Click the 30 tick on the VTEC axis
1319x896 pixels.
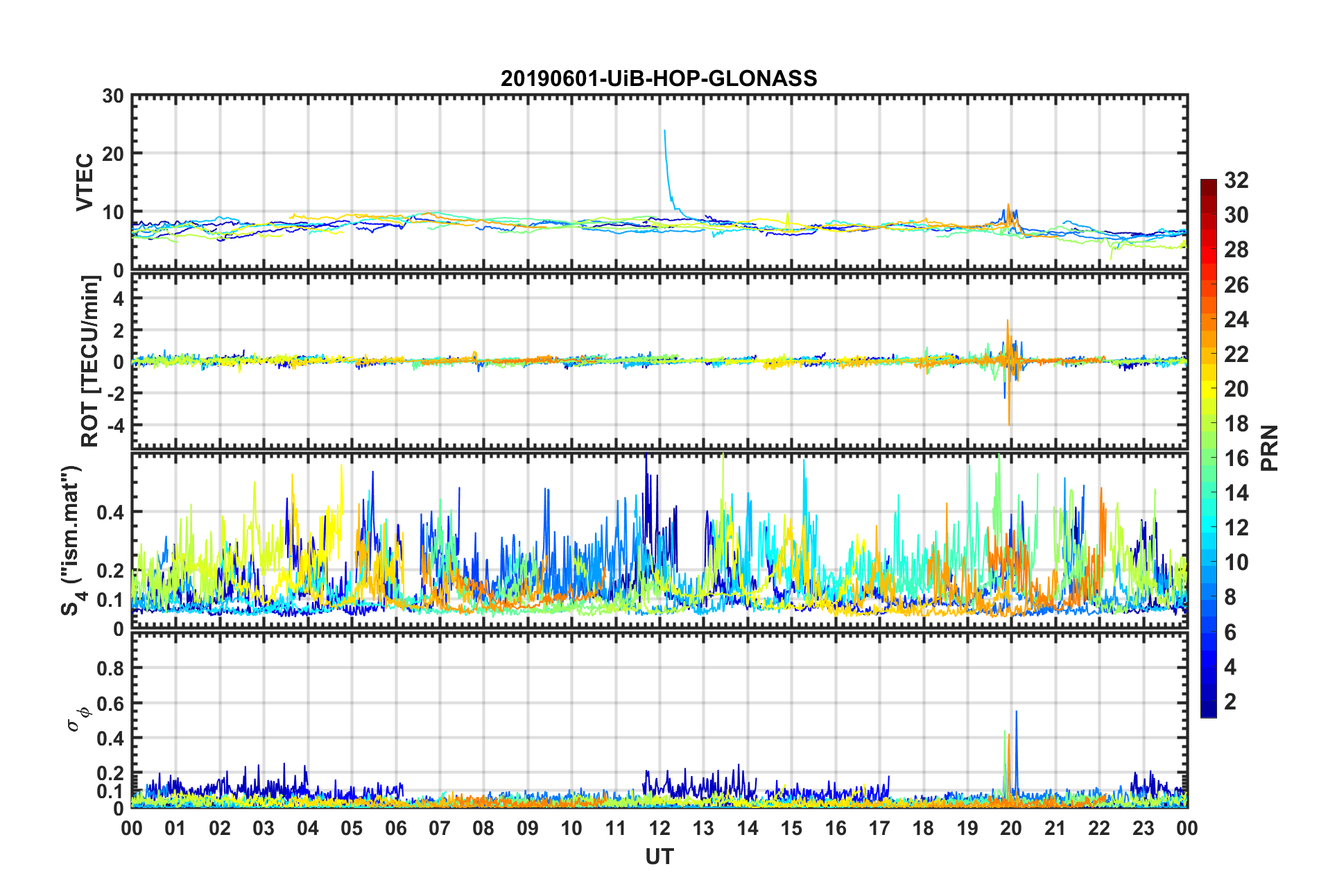[x=113, y=96]
